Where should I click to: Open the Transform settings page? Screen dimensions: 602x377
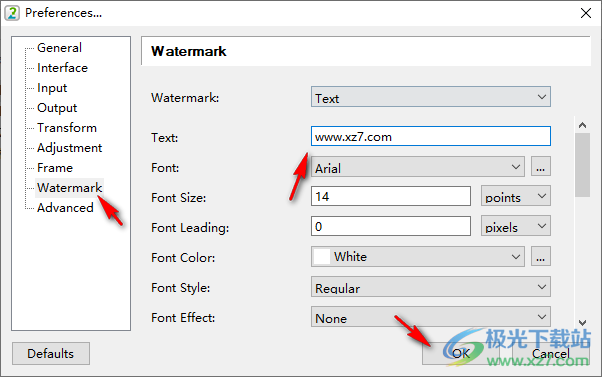[x=67, y=128]
